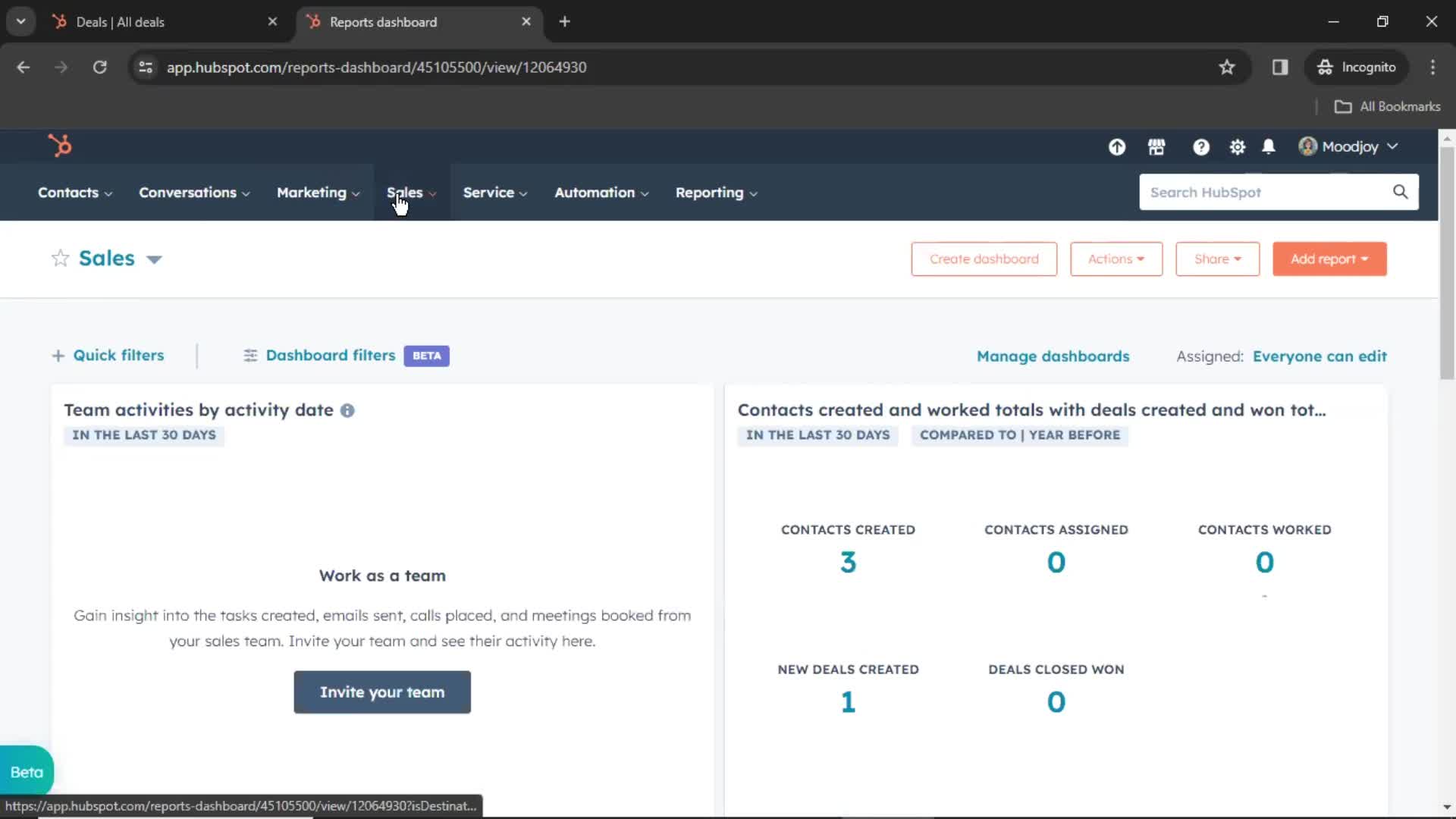Click the plus icon beside Quick filters

point(58,356)
